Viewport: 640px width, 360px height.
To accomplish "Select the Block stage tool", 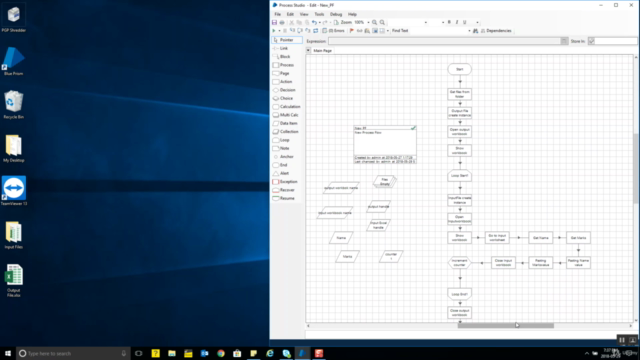I will (285, 57).
